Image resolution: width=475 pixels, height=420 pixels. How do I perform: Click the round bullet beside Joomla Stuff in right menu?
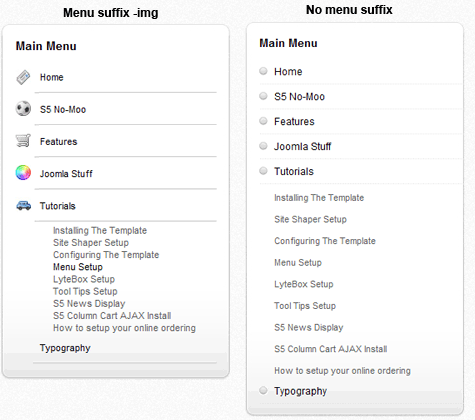pyautogui.click(x=263, y=146)
